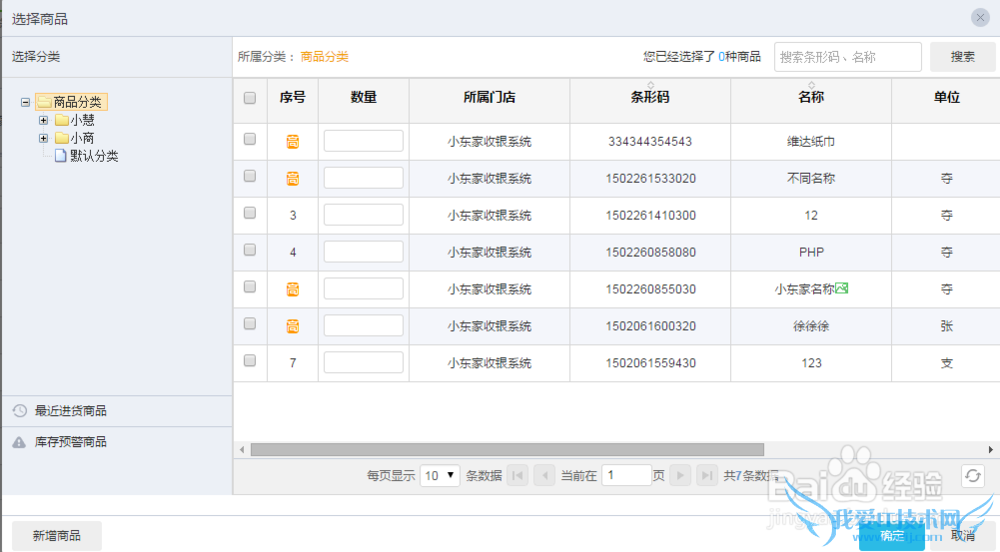The height and width of the screenshot is (552, 1000).
Task: Close the 选择商品 dialog with the X icon
Action: point(980,18)
